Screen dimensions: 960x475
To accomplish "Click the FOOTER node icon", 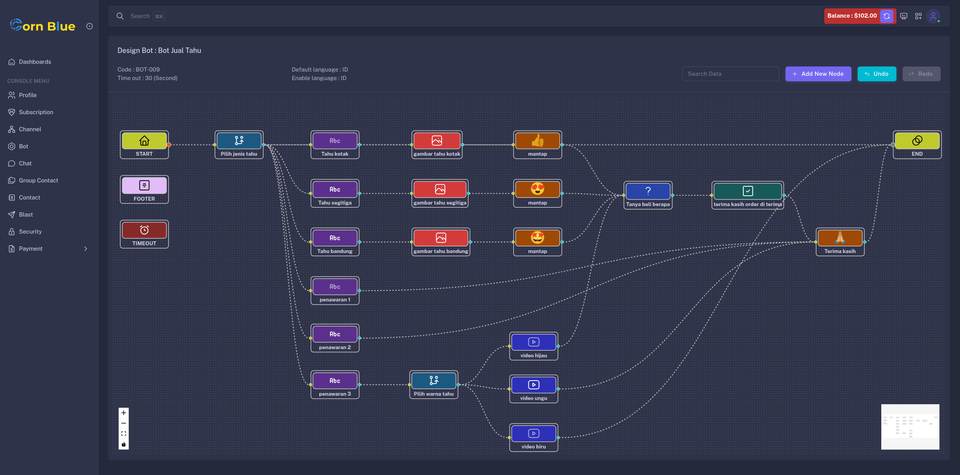I will click(x=144, y=186).
